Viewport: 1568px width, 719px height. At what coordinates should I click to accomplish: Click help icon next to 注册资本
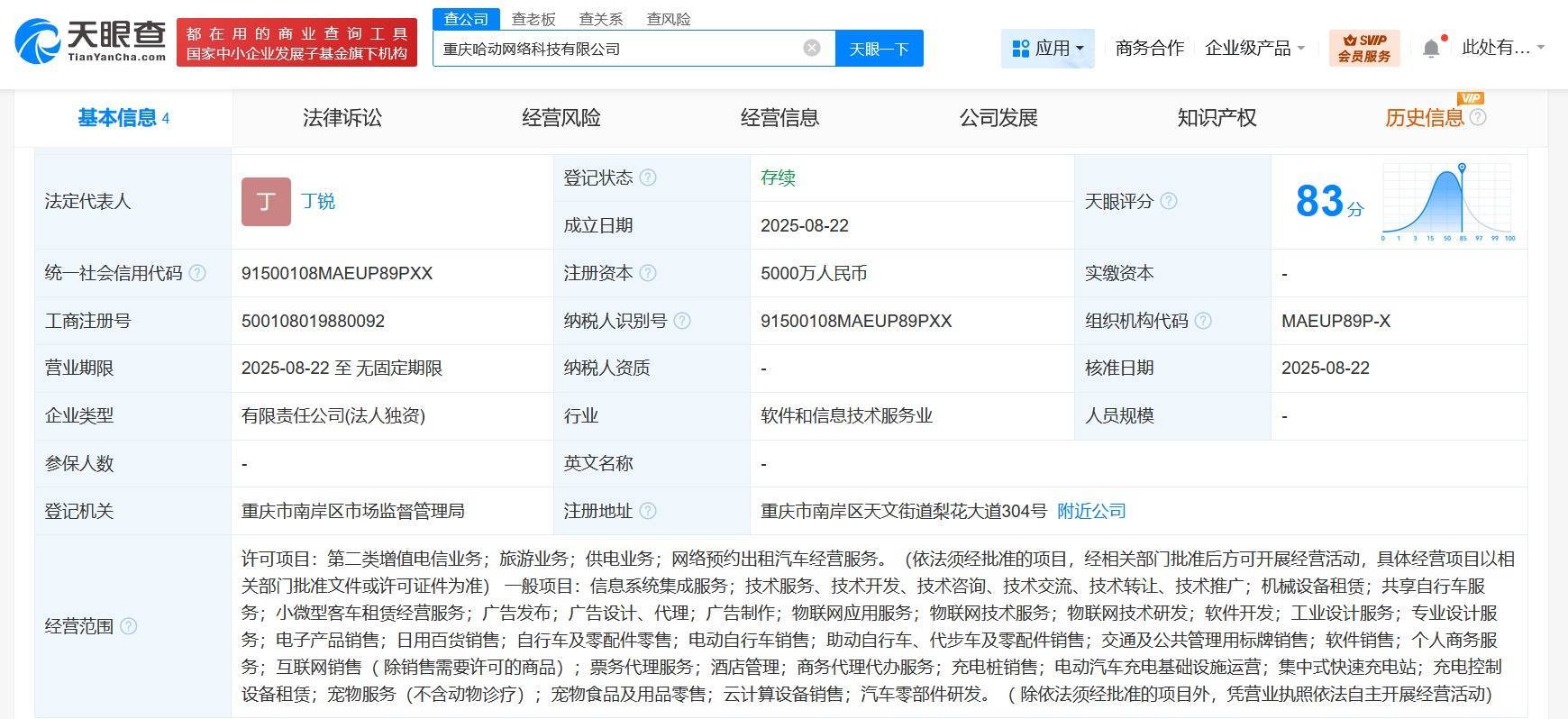648,273
